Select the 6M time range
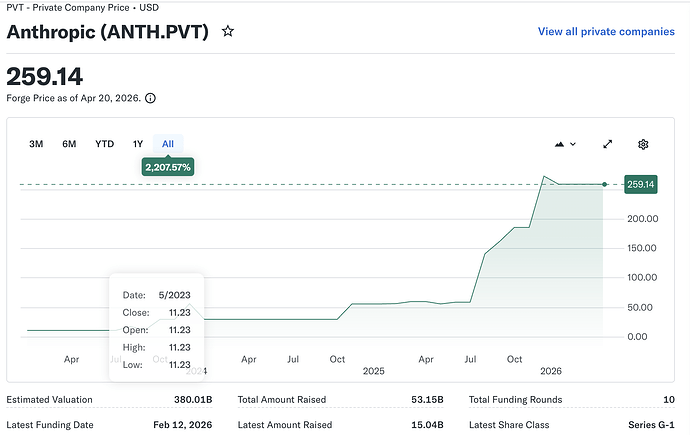The height and width of the screenshot is (435, 690). (69, 144)
